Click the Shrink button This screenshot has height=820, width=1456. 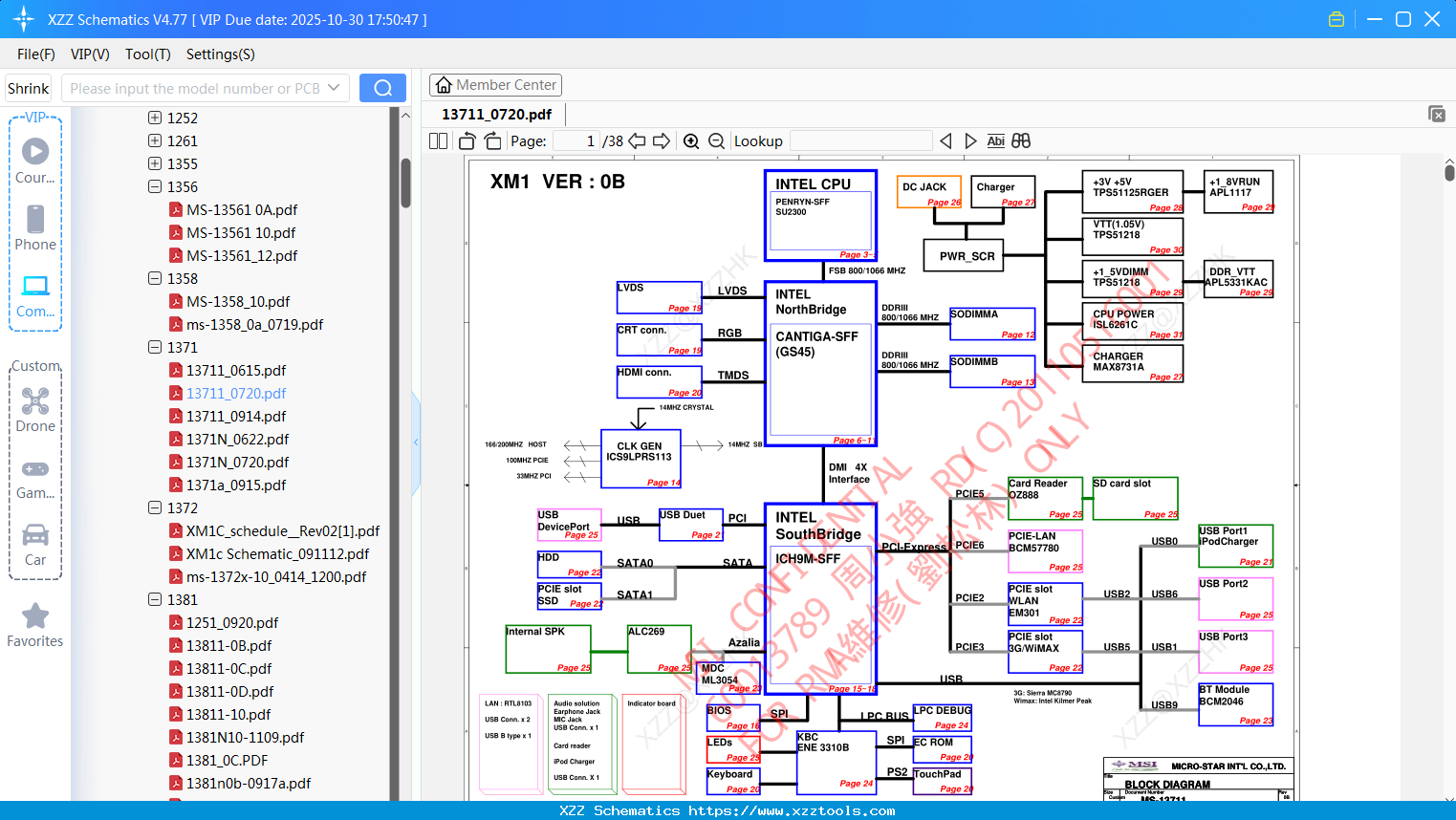pyautogui.click(x=29, y=88)
